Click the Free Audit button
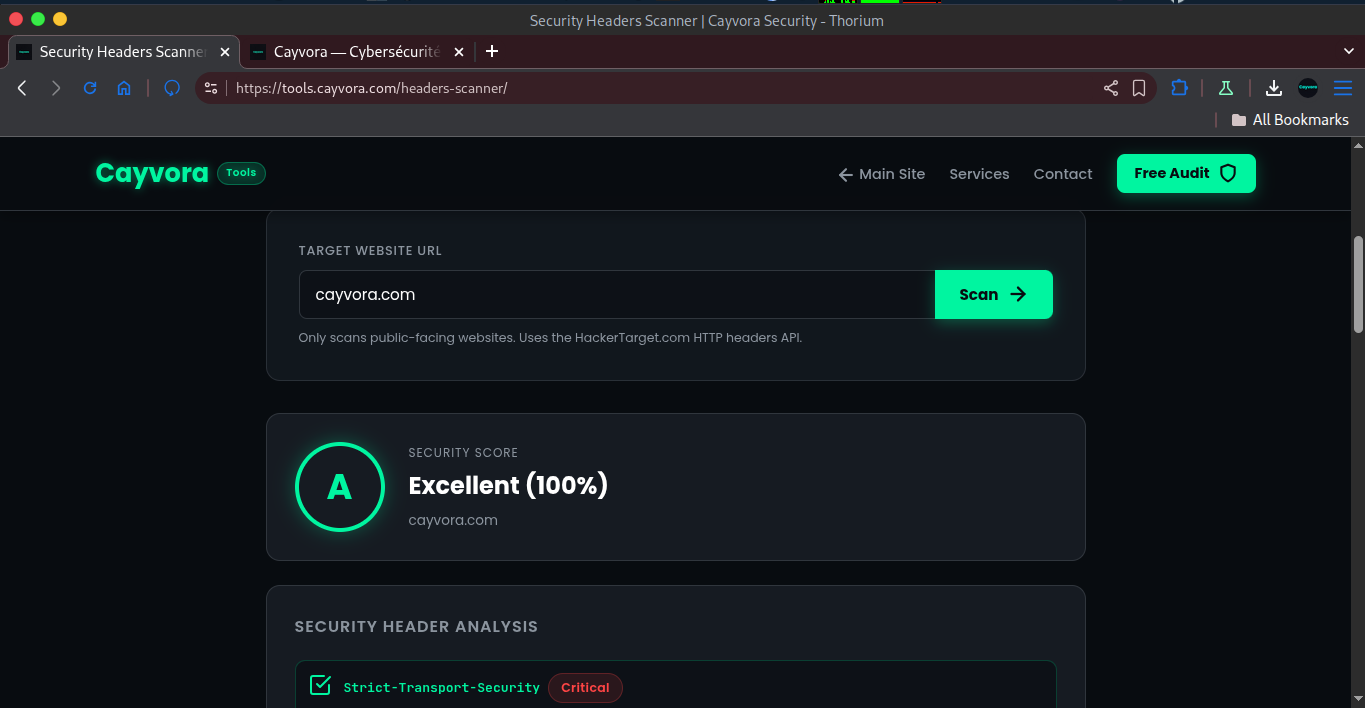 [x=1186, y=173]
